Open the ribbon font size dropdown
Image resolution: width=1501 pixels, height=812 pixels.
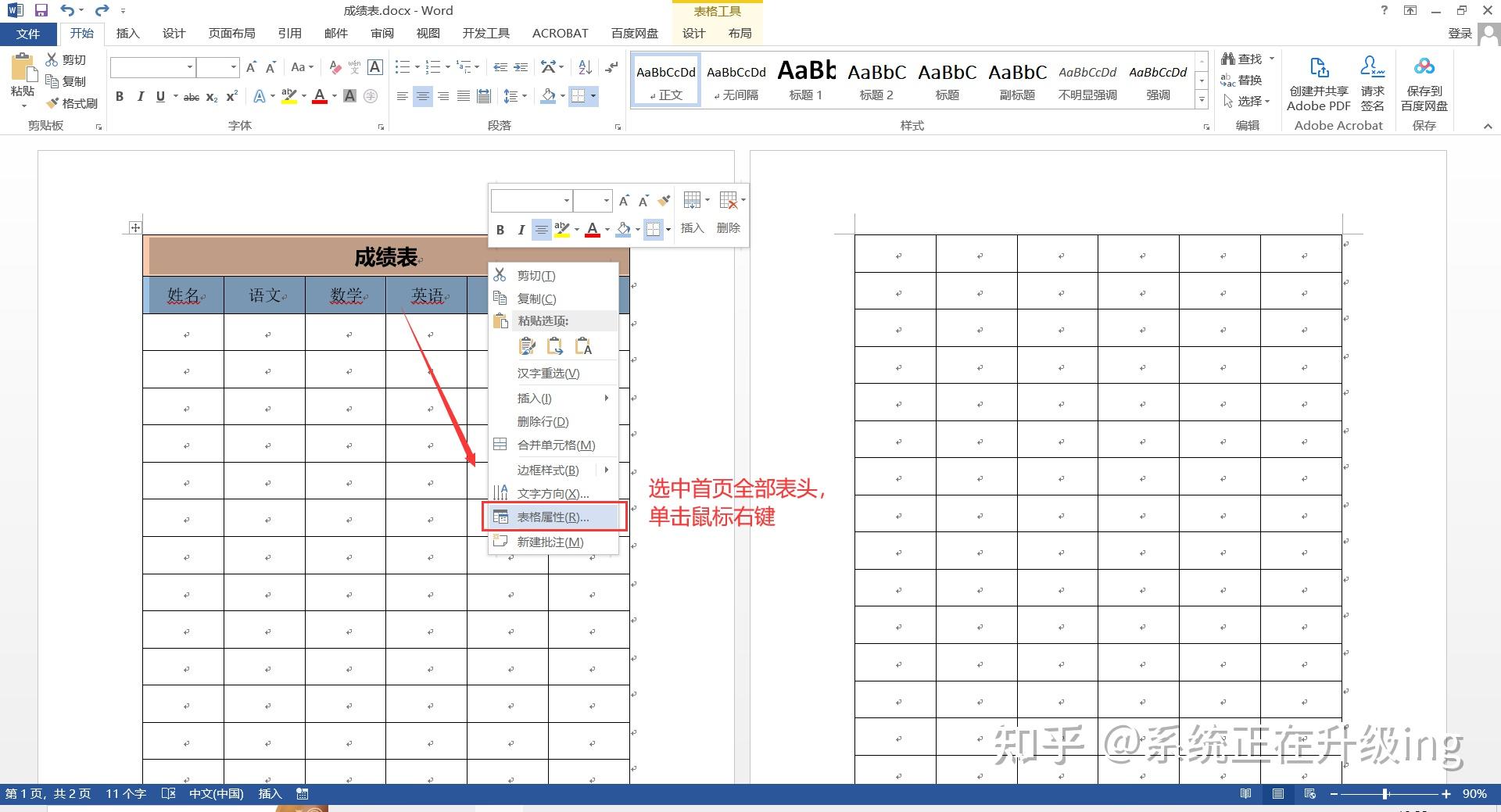[233, 67]
